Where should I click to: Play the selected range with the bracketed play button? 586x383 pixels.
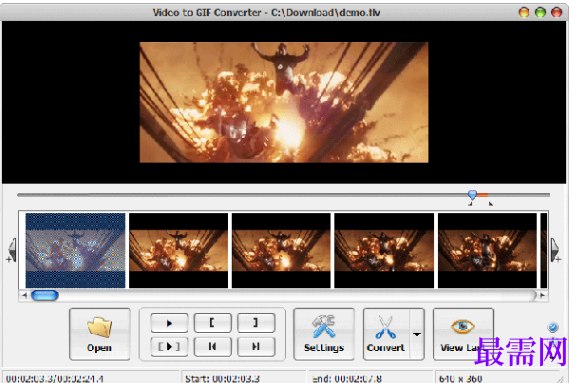[x=169, y=347]
